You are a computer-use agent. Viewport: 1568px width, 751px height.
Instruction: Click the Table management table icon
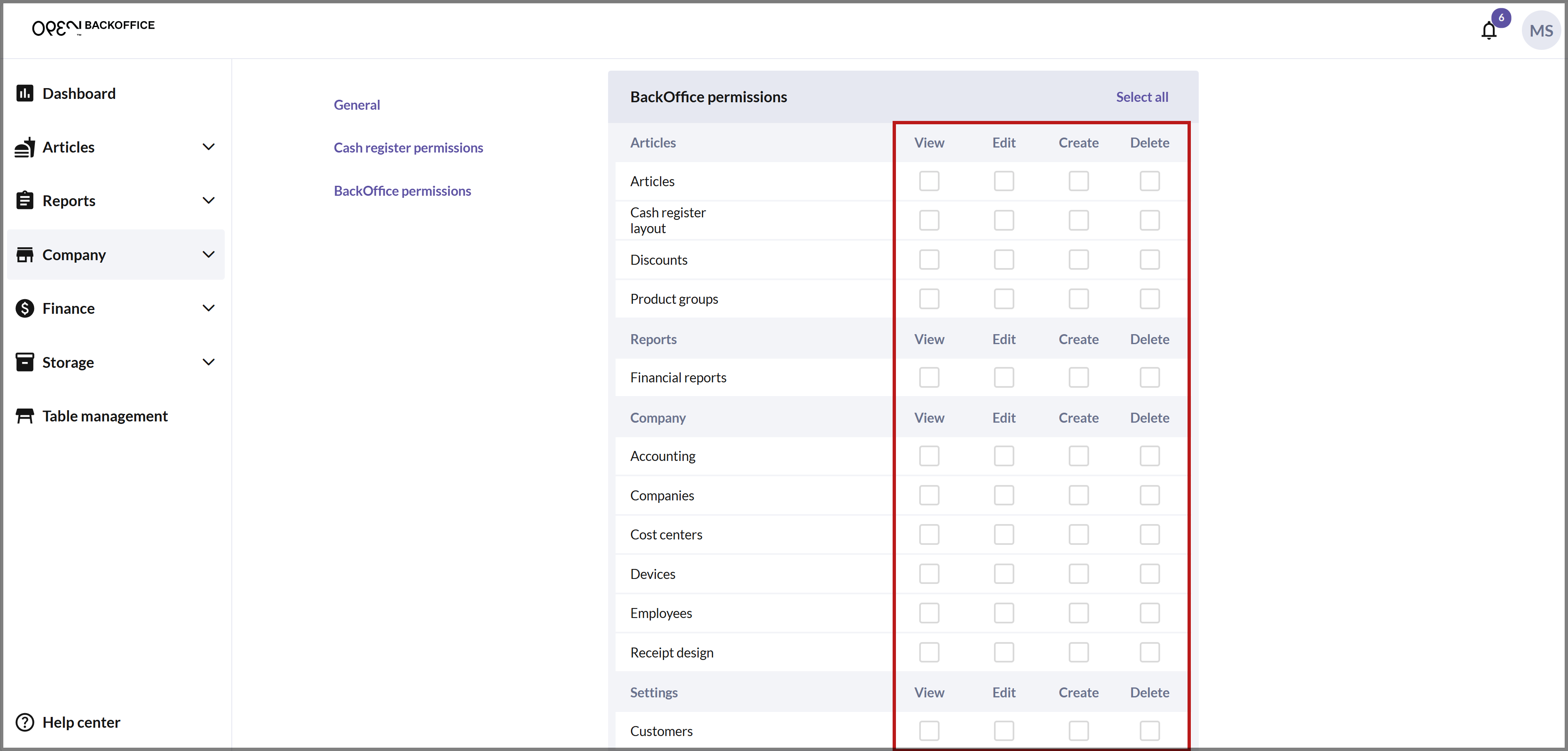click(25, 416)
